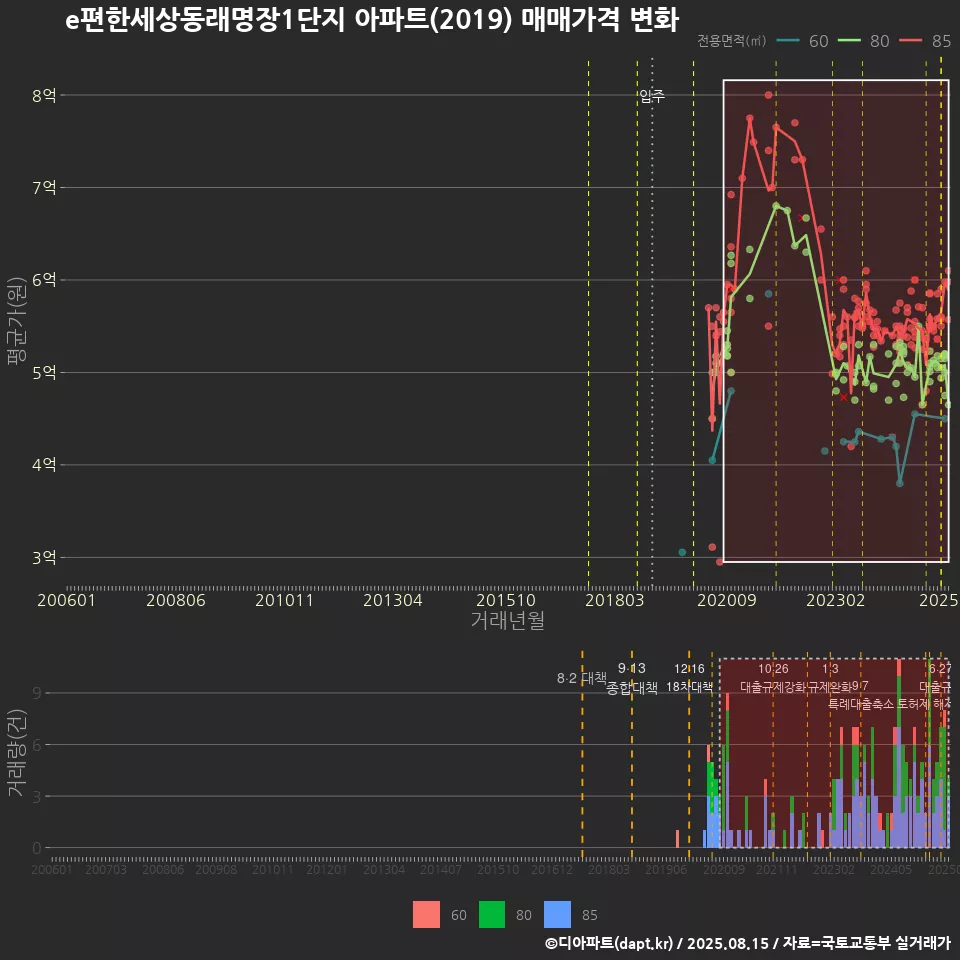Click the 7억 y-axis label

pos(44,187)
